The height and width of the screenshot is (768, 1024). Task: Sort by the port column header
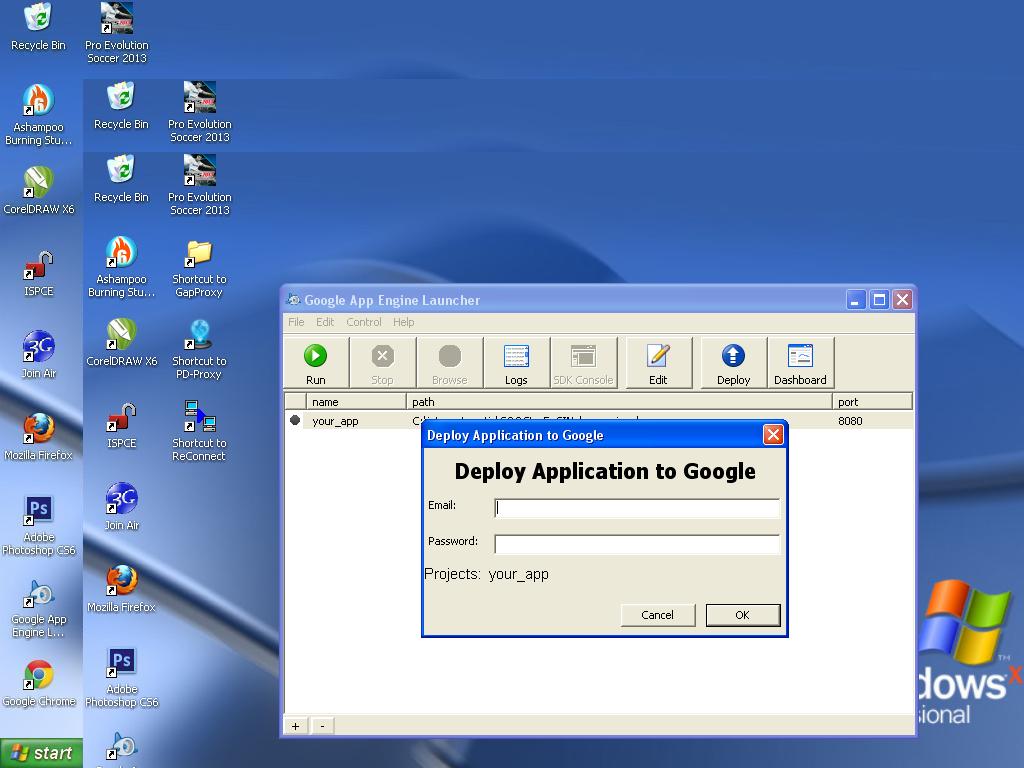coord(872,402)
